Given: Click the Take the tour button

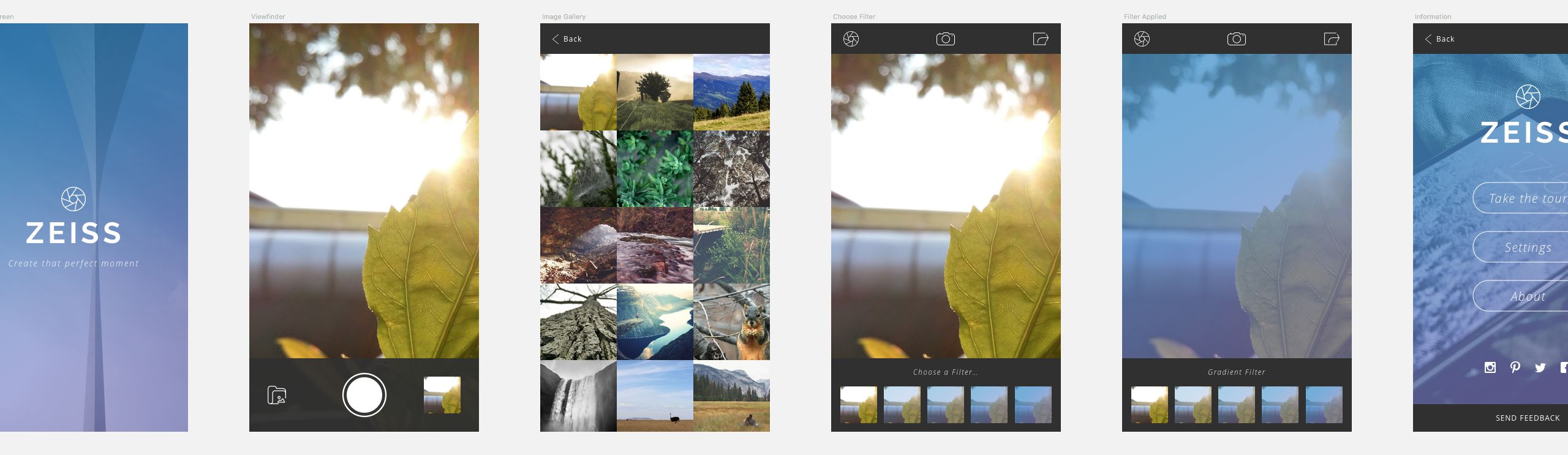Looking at the screenshot, I should click(1526, 198).
